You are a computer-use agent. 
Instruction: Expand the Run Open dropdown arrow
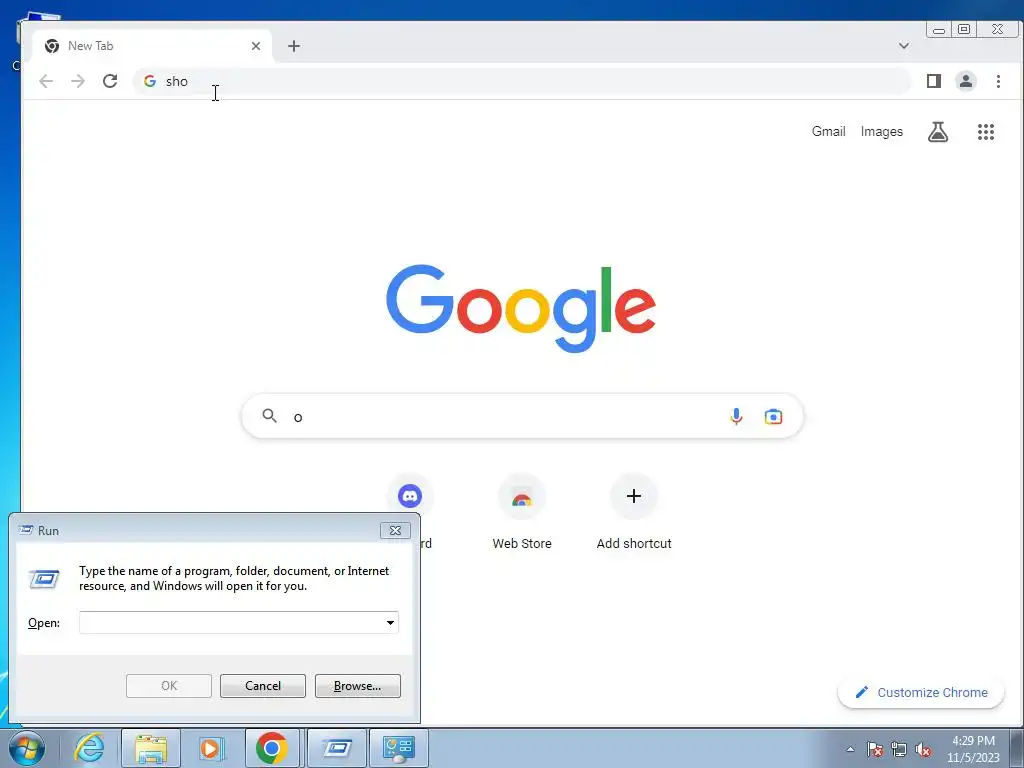pos(390,622)
